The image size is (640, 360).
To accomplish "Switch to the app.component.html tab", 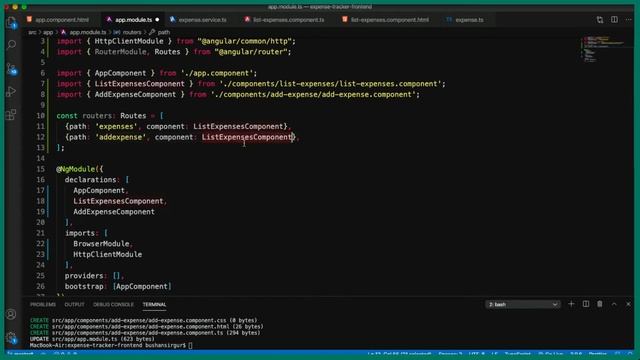I will [58, 20].
